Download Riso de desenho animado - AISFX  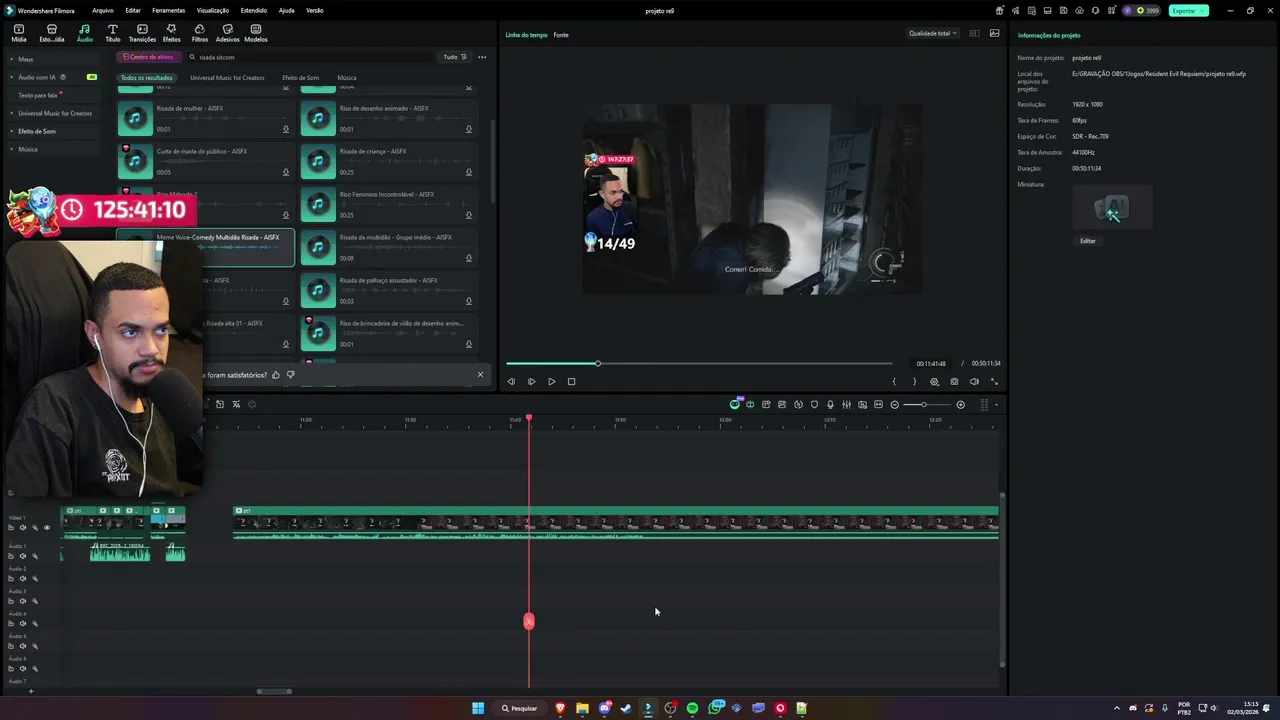468,129
